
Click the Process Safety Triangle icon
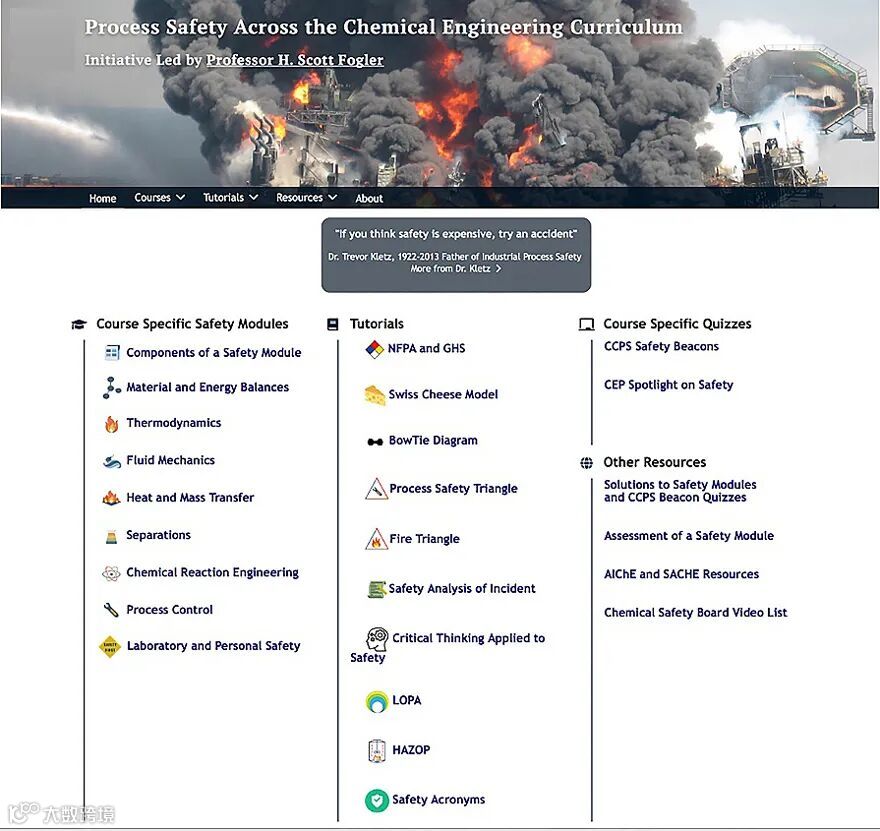pyautogui.click(x=376, y=489)
